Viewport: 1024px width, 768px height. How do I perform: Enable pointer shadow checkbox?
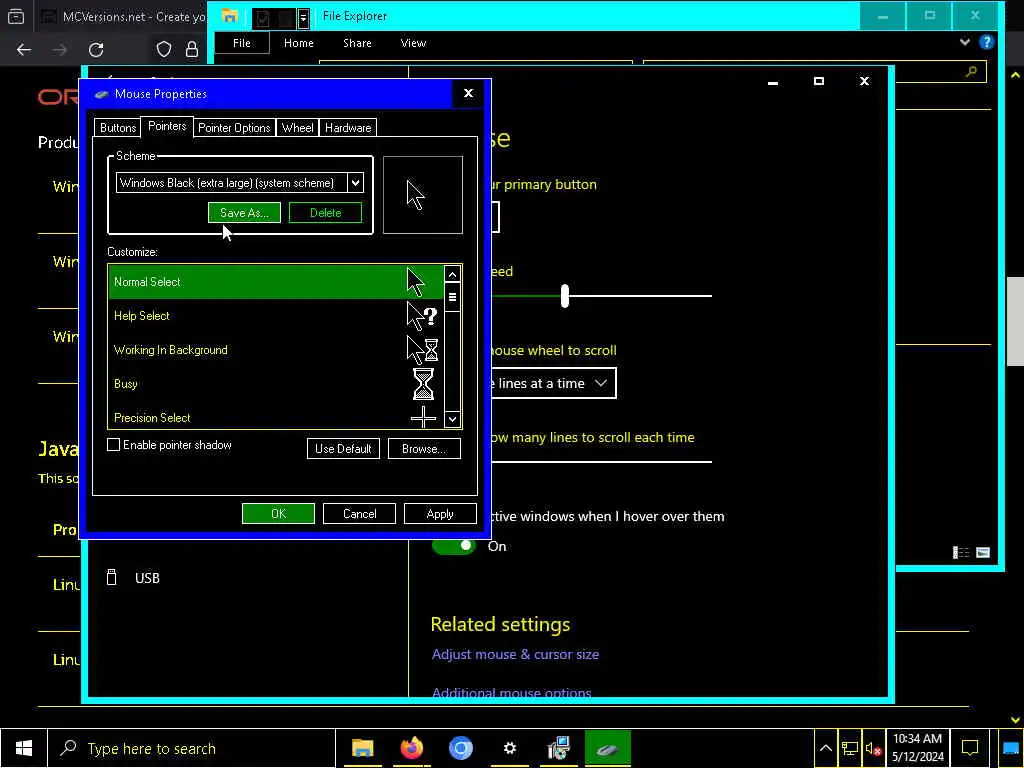114,445
